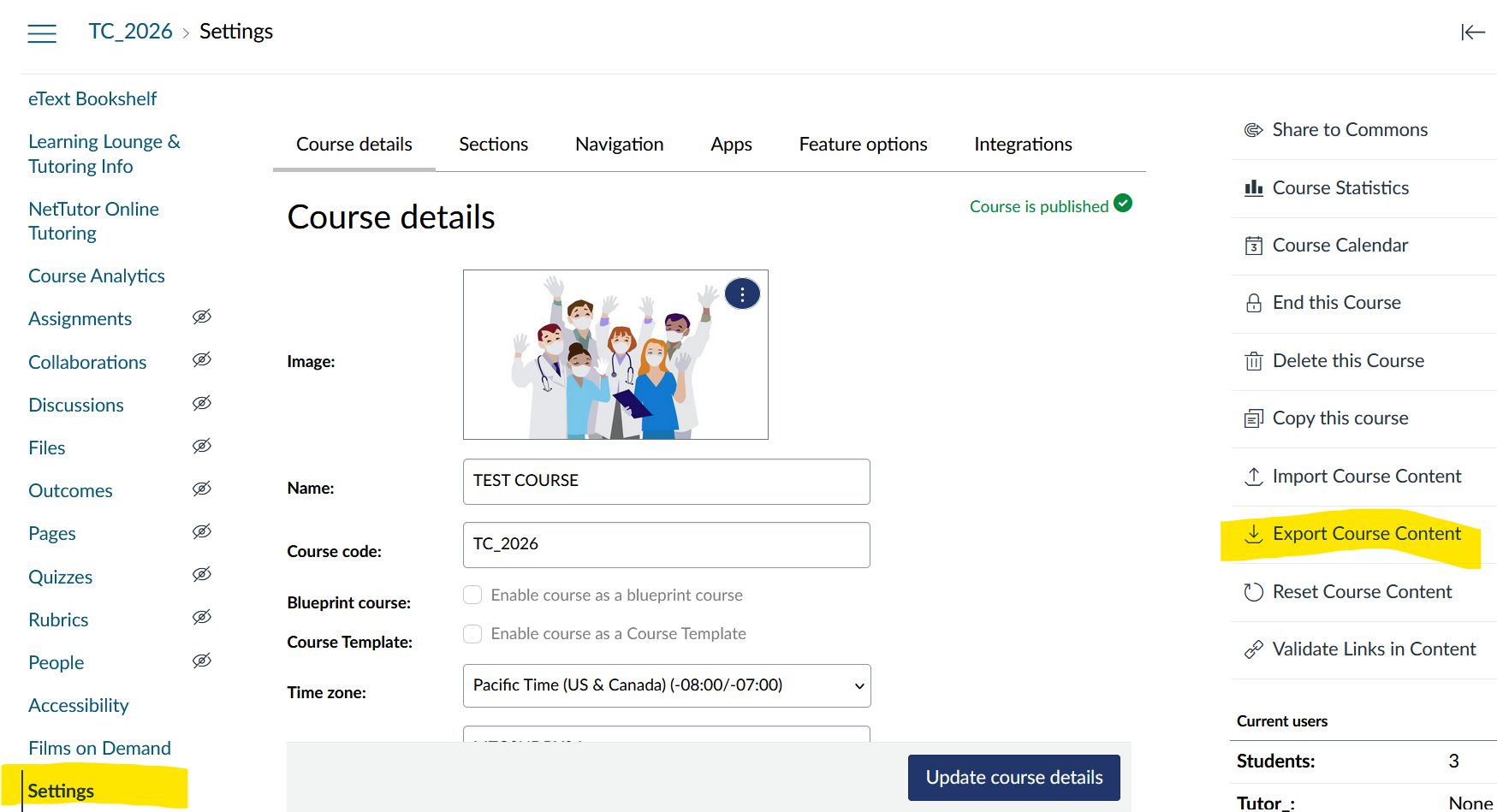Screen dimensions: 1497x812
Task: Open the Course Analytics link
Action: [x=97, y=276]
